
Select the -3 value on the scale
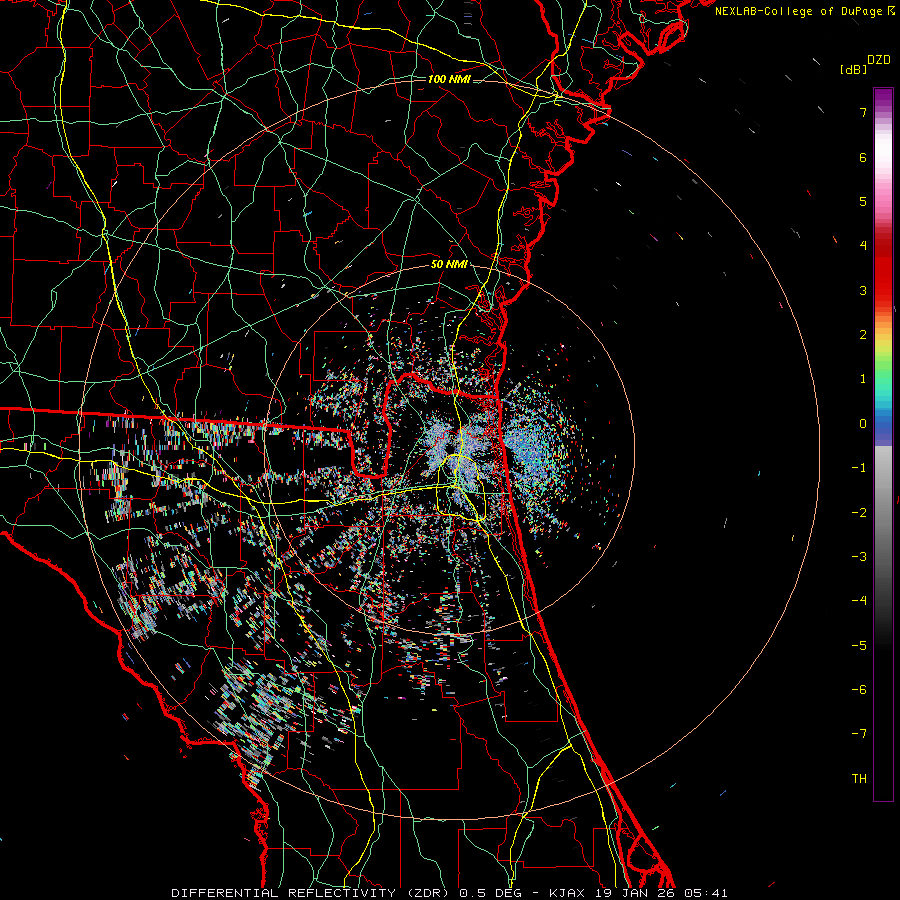point(859,557)
